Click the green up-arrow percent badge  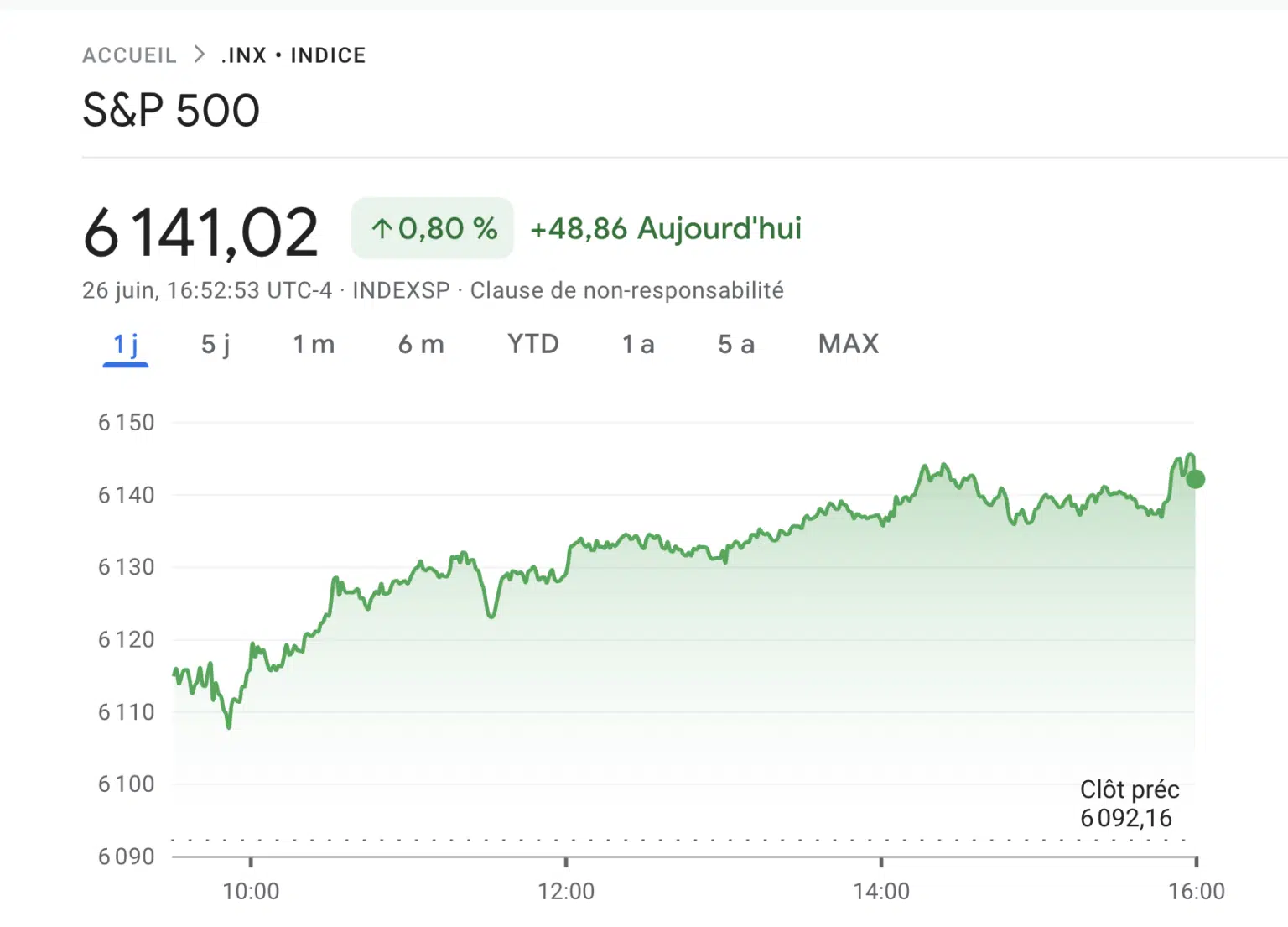click(x=433, y=228)
